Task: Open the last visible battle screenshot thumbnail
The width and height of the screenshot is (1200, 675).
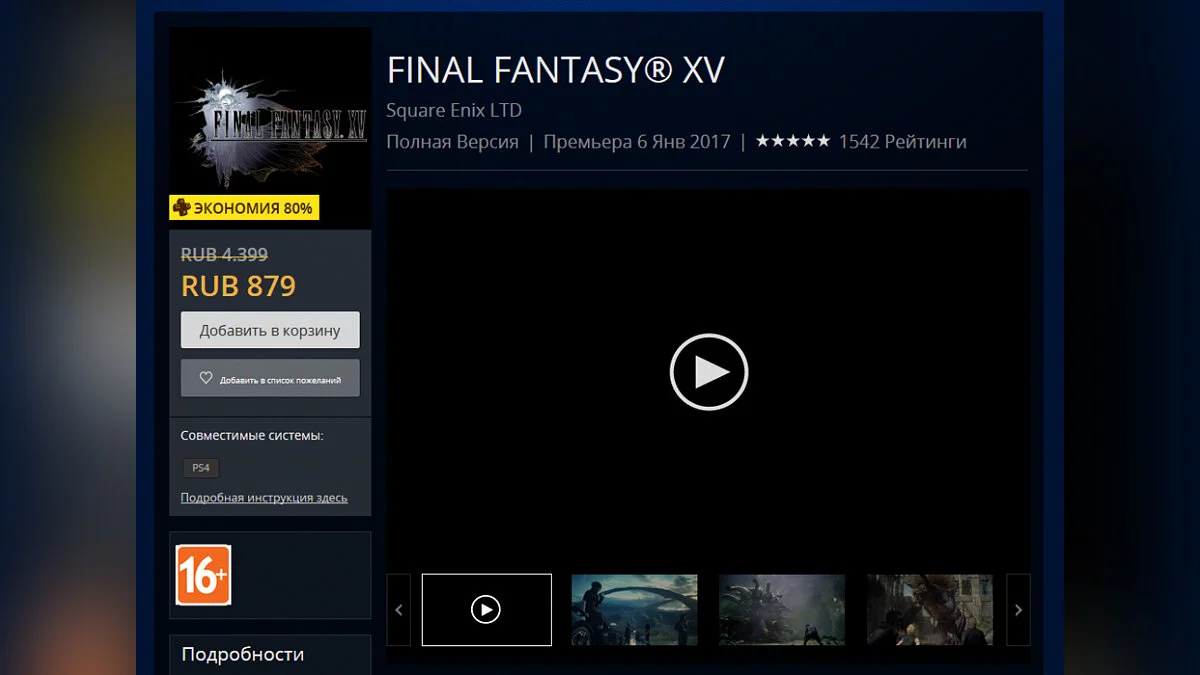Action: pyautogui.click(x=930, y=609)
